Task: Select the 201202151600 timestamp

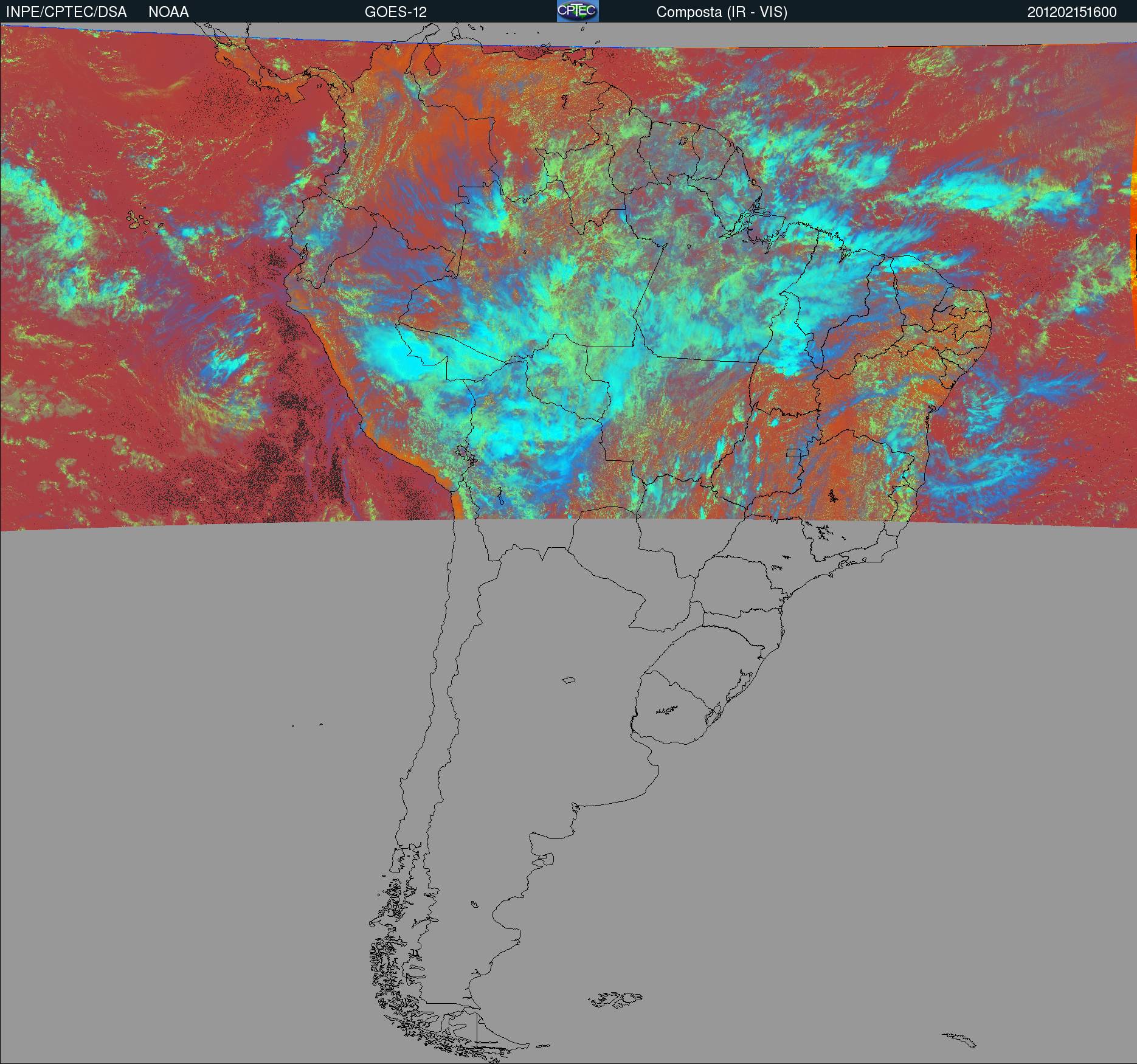Action: (x=1072, y=12)
